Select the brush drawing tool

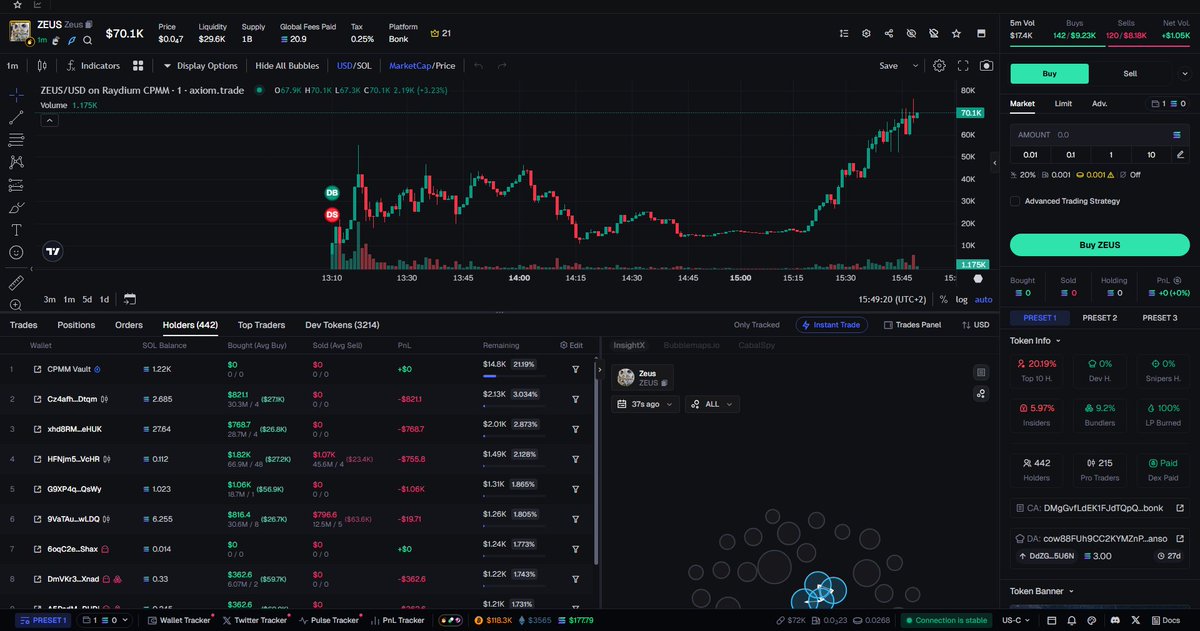pyautogui.click(x=16, y=208)
